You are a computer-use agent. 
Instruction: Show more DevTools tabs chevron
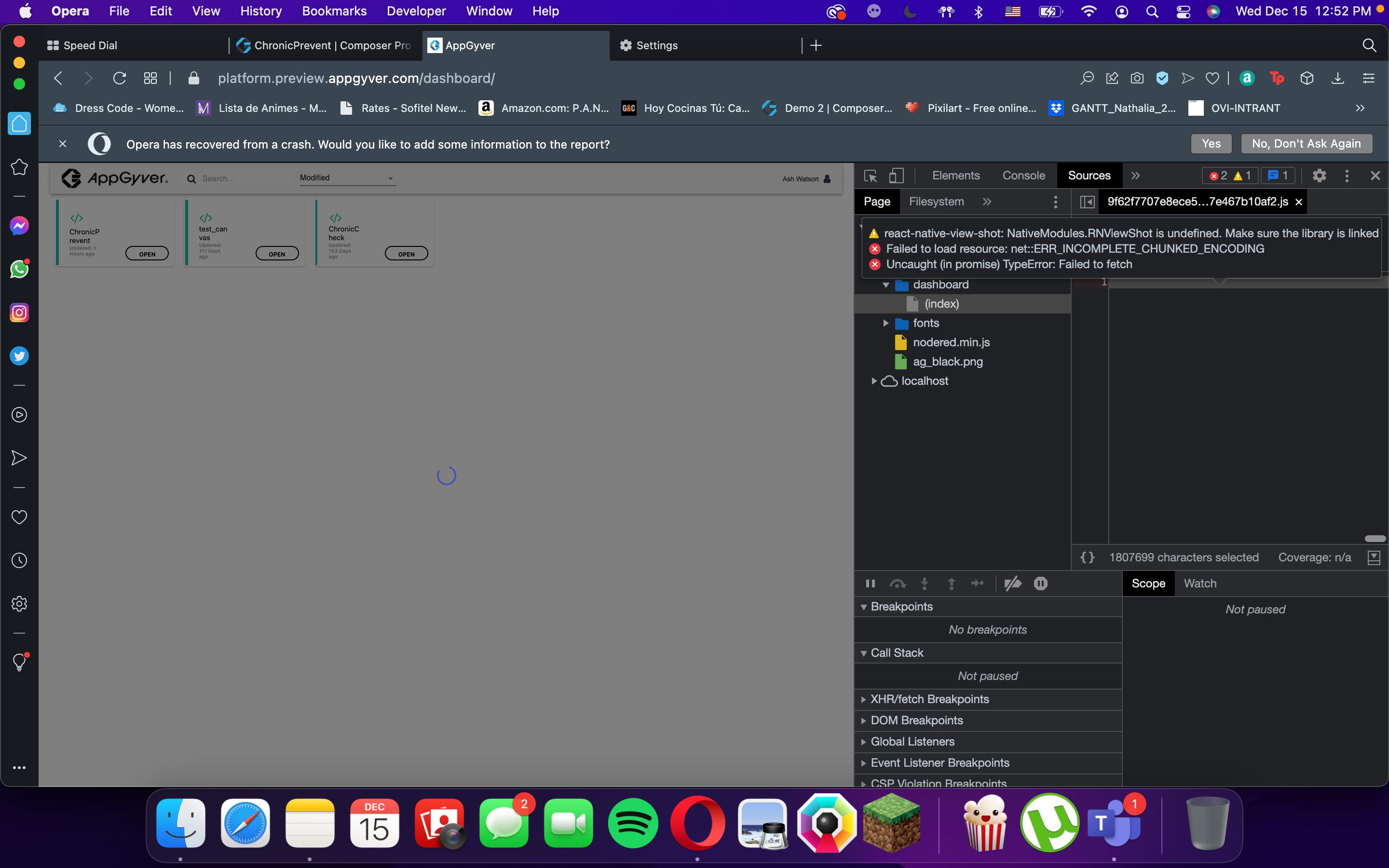[x=1135, y=176]
